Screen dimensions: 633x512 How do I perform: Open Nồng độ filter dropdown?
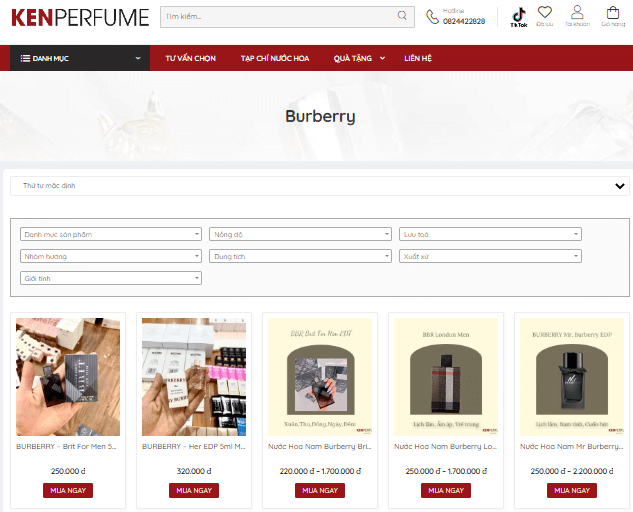point(300,234)
